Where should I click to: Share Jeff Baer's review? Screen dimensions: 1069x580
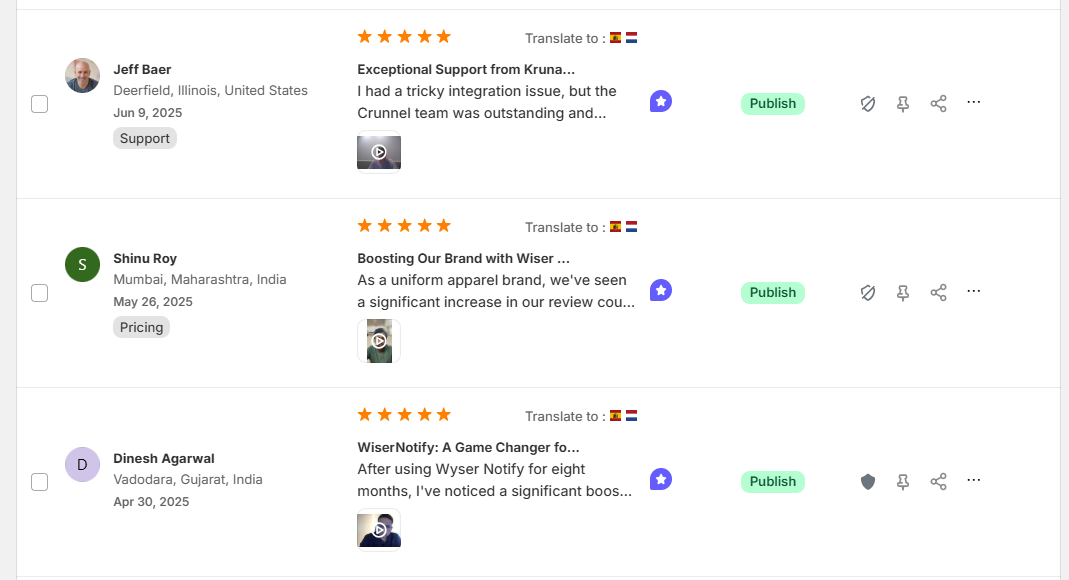tap(938, 104)
